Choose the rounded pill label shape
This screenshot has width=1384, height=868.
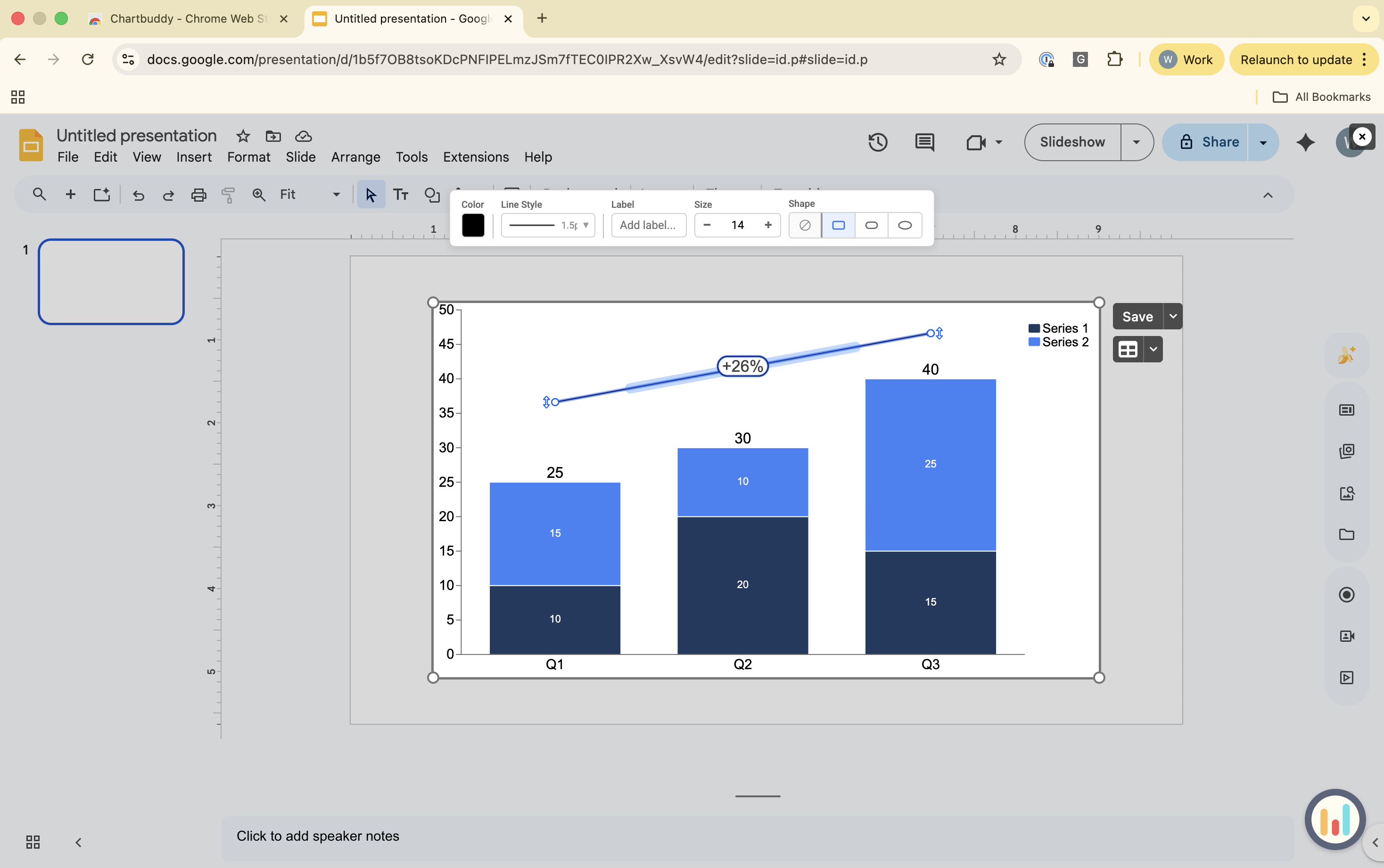pyautogui.click(x=871, y=225)
